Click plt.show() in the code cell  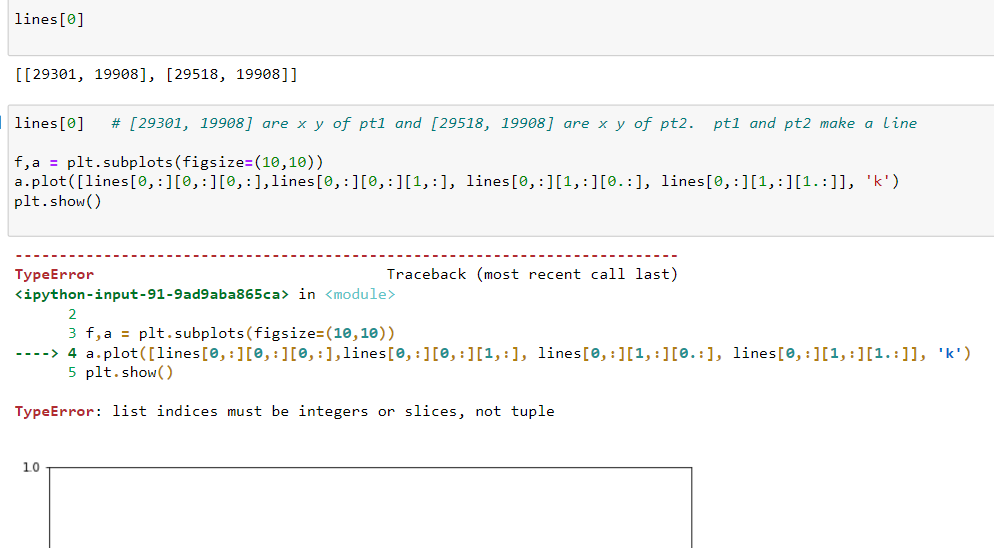[x=58, y=202]
